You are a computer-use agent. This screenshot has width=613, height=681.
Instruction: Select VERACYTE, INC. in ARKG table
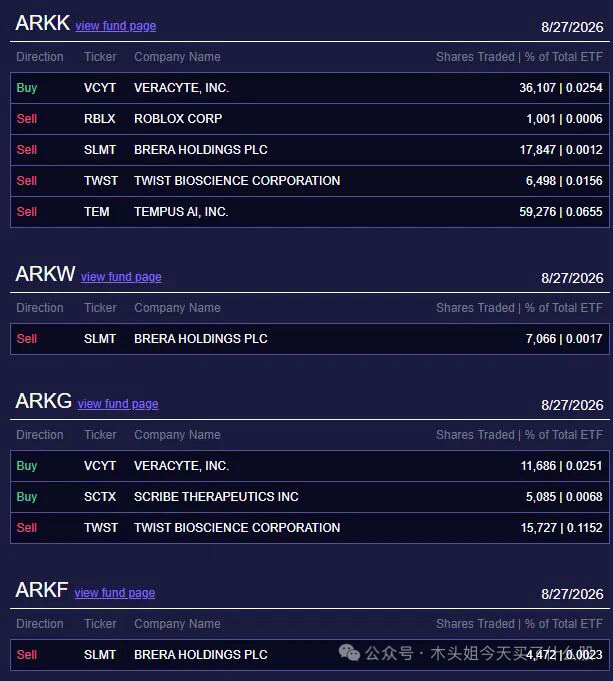[181, 466]
